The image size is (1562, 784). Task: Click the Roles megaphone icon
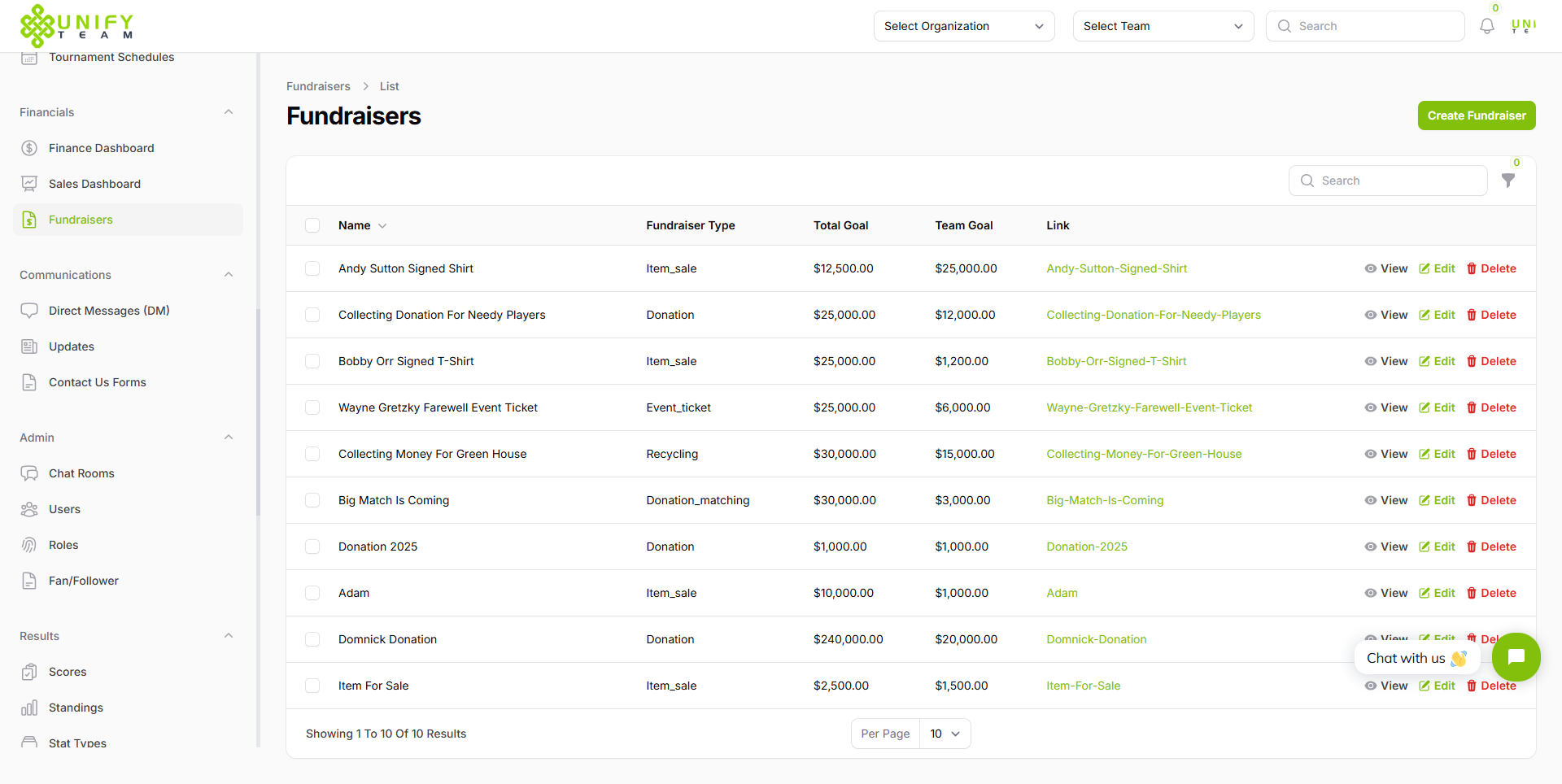29,544
